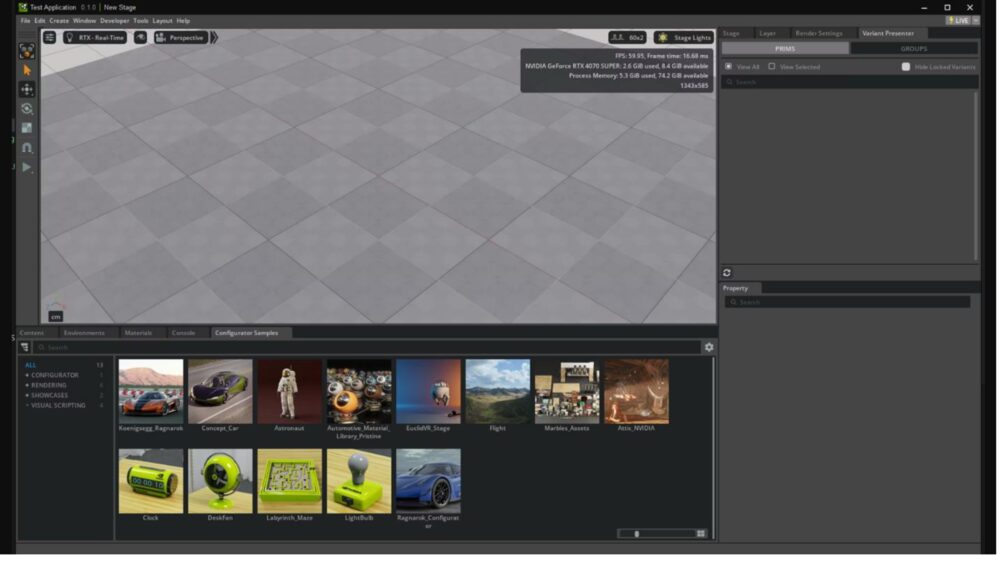Expand the Stage Lights dropdown
Image resolution: width=1000 pixels, height=563 pixels.
coord(684,38)
